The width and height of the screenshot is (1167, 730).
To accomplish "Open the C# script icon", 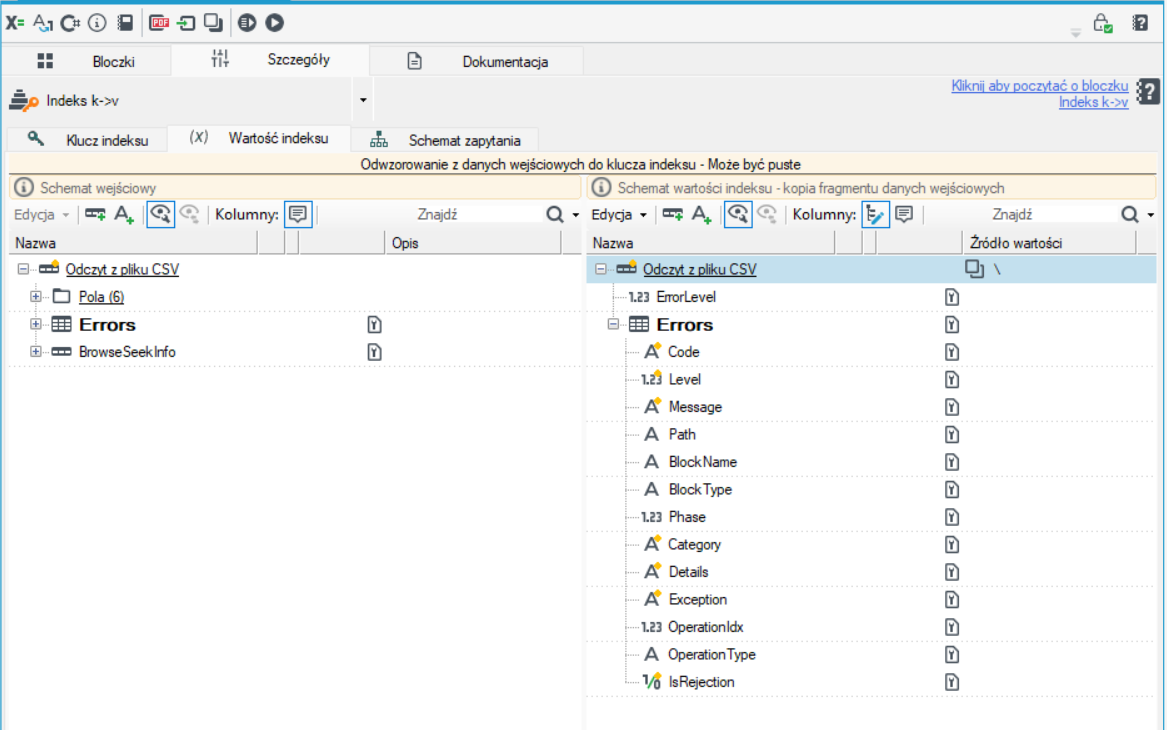I will 70,23.
